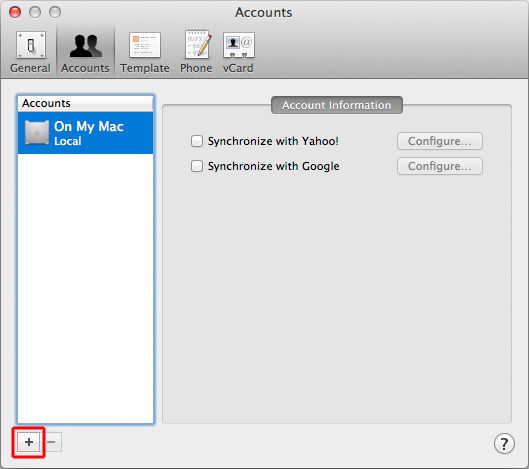Remove account with the minus button

[x=51, y=442]
